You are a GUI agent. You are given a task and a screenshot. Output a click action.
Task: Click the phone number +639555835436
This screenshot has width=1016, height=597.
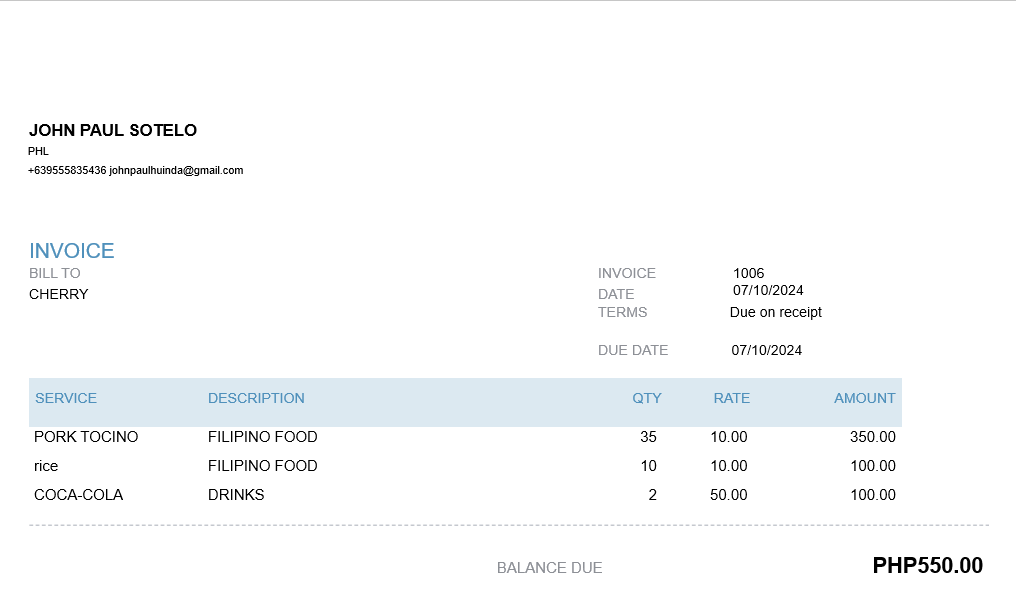pos(67,171)
